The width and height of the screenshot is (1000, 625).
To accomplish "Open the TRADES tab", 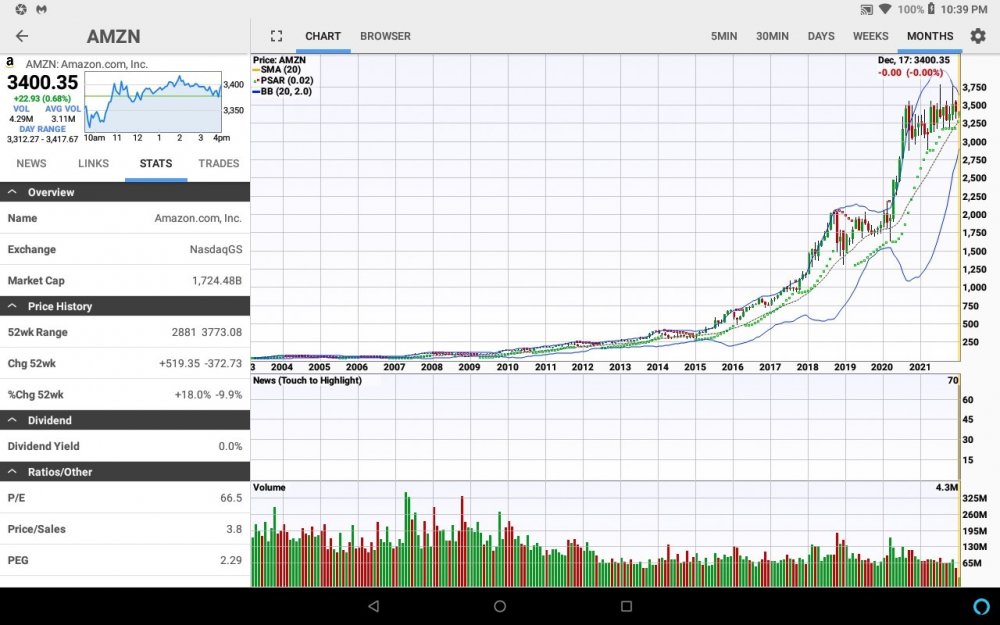I will 219,163.
